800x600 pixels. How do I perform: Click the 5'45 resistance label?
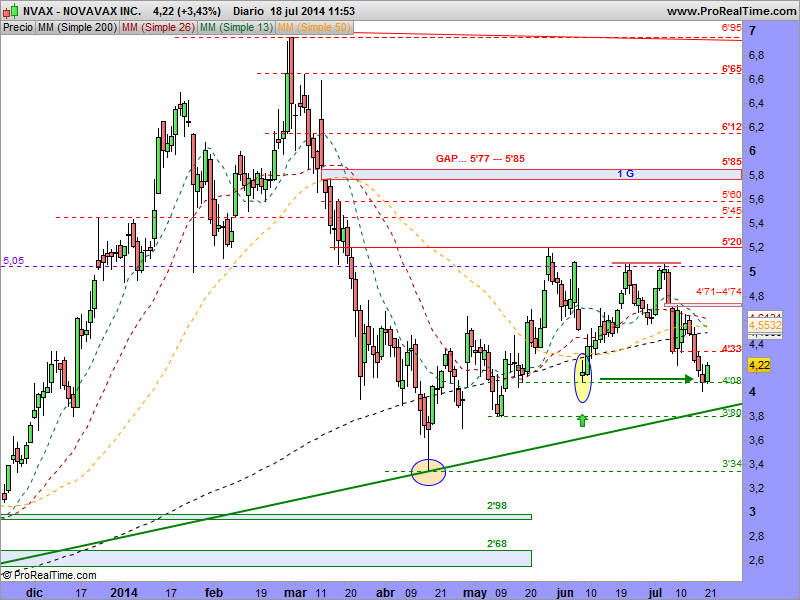732,210
